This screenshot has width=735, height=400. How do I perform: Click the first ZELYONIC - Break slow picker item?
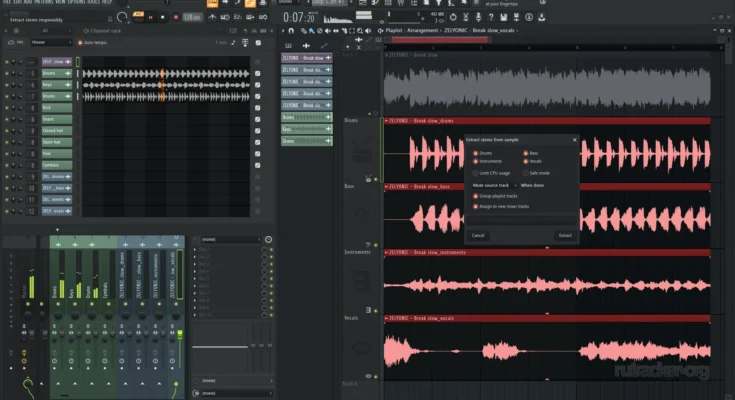pos(307,58)
